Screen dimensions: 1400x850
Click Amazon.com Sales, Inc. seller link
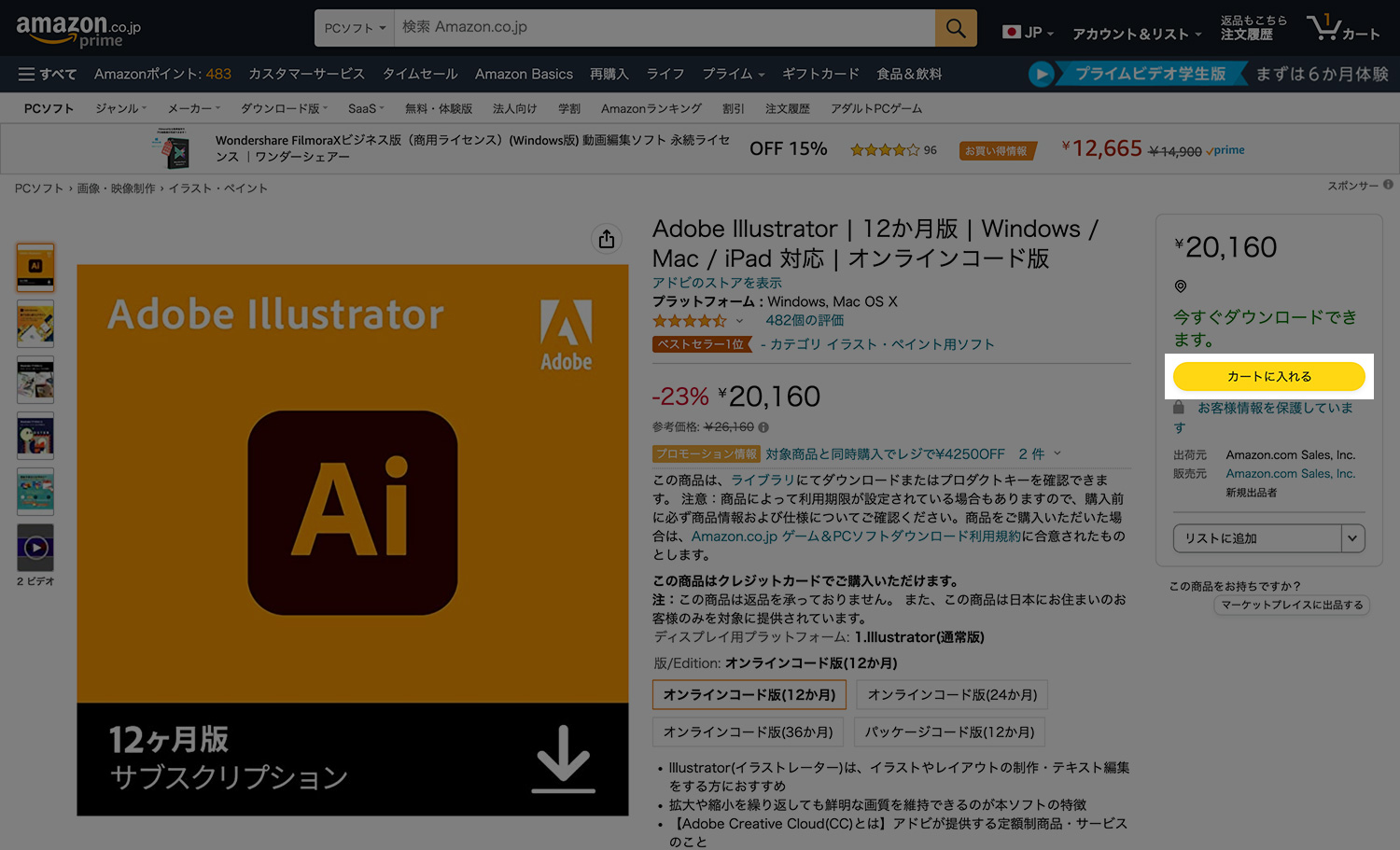pyautogui.click(x=1290, y=474)
